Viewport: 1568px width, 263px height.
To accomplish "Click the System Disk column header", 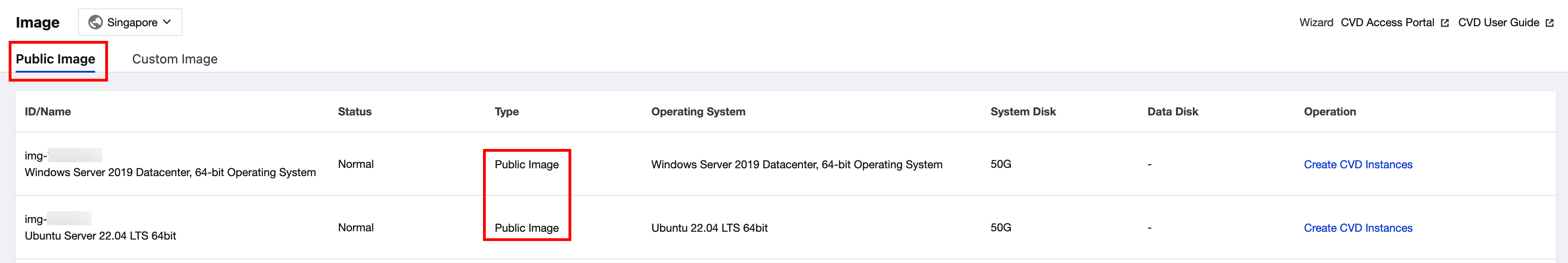I will pos(1023,111).
